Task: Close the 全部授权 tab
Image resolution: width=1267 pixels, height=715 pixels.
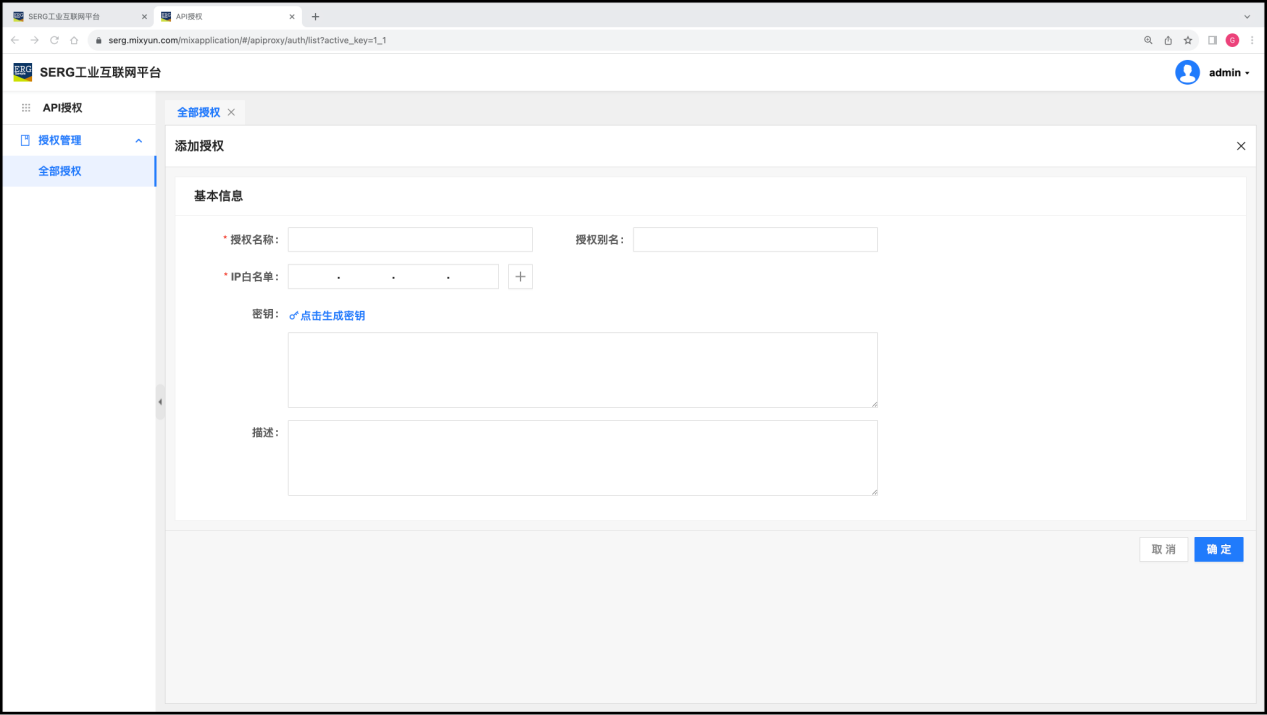Action: 231,112
